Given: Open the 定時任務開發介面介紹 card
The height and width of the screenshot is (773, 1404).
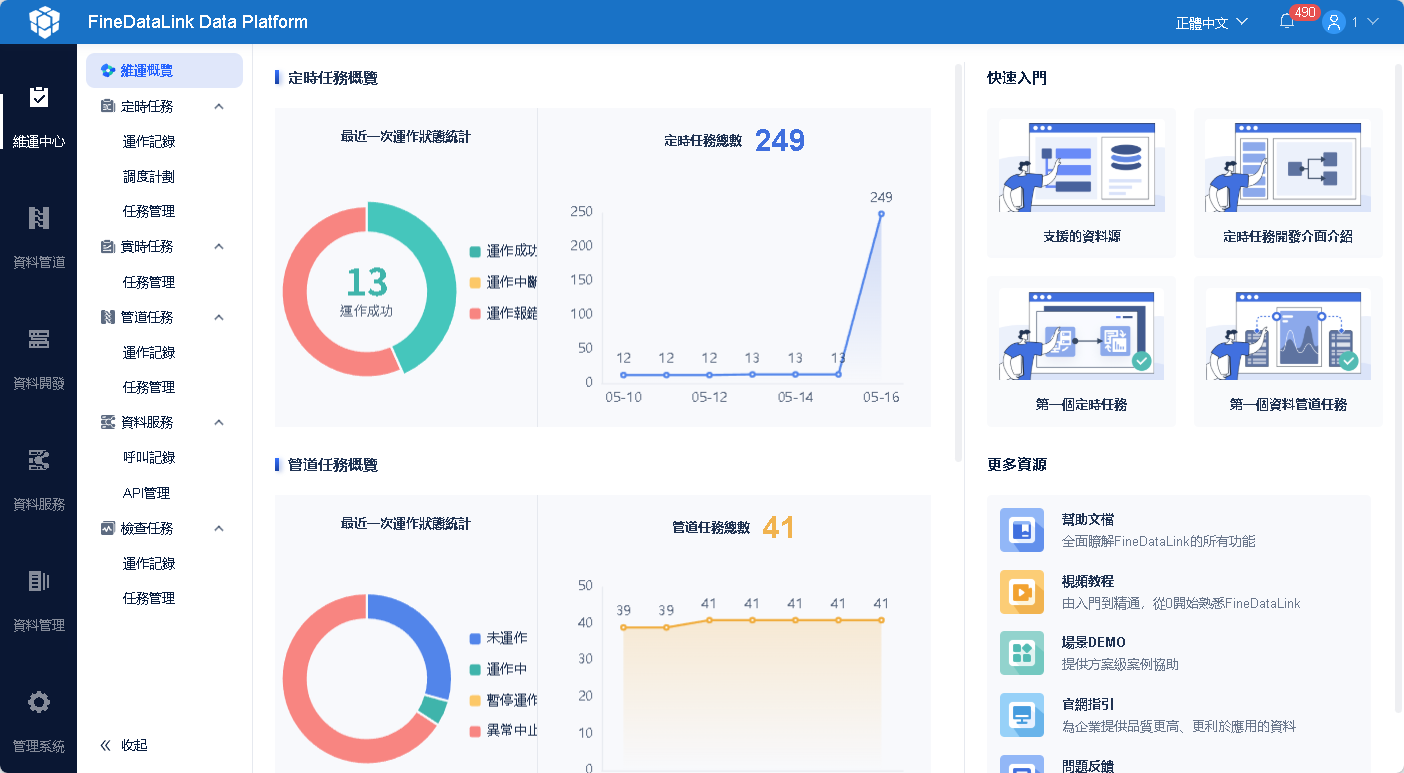Looking at the screenshot, I should [x=1288, y=183].
